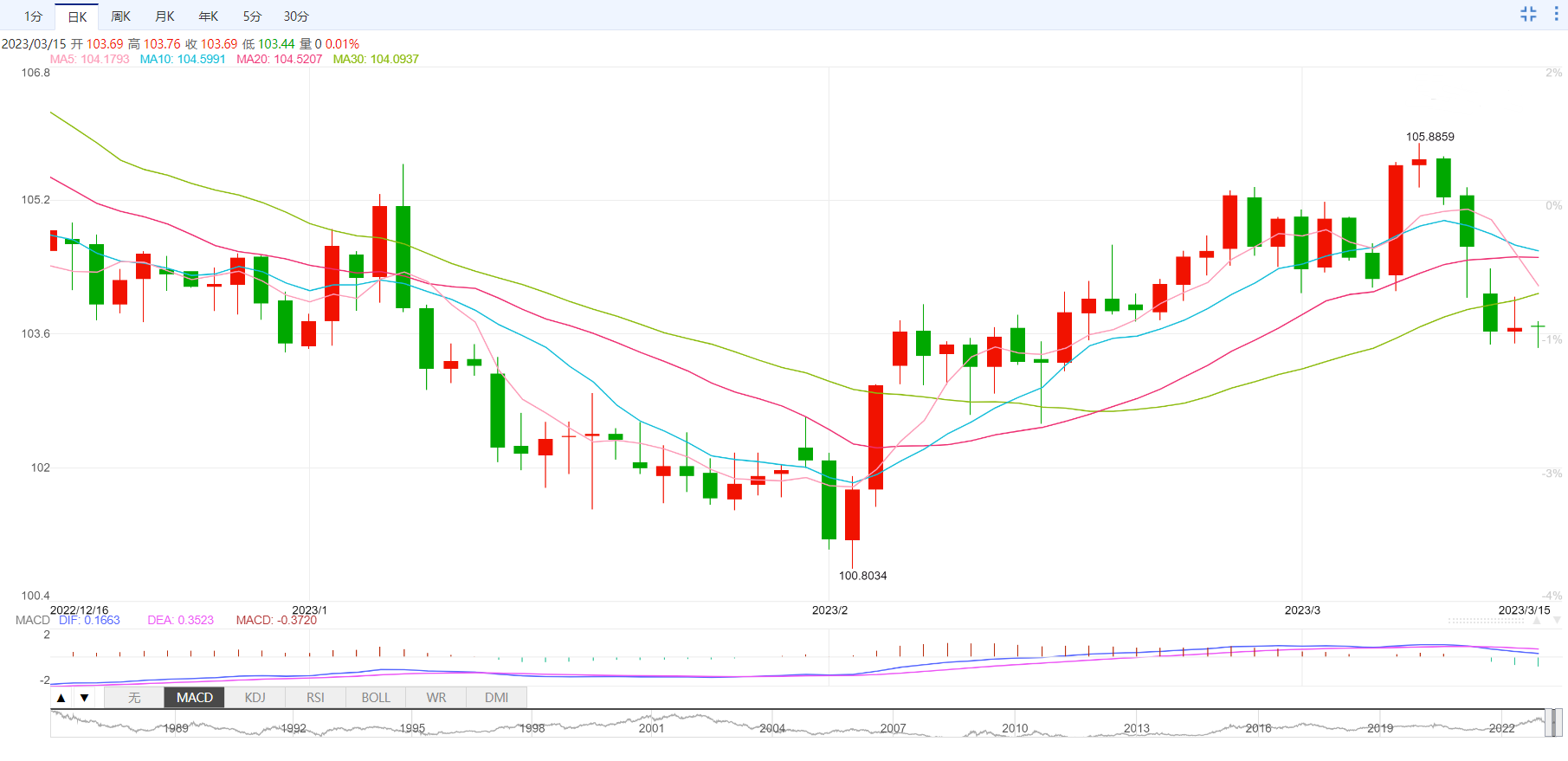Switch to the 30分 chart tab
The image size is (1568, 761).
[x=296, y=16]
